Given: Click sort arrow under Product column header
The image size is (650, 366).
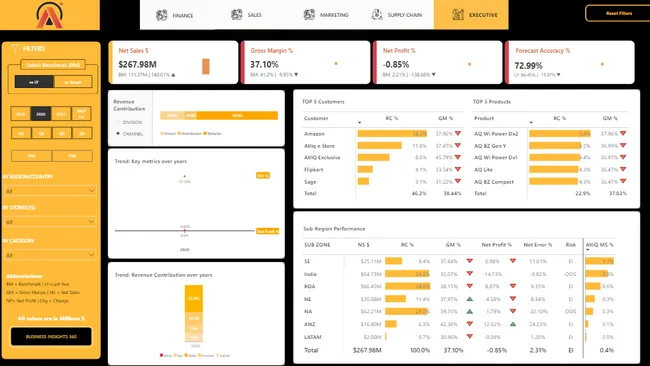Looking at the screenshot, I should (x=531, y=123).
